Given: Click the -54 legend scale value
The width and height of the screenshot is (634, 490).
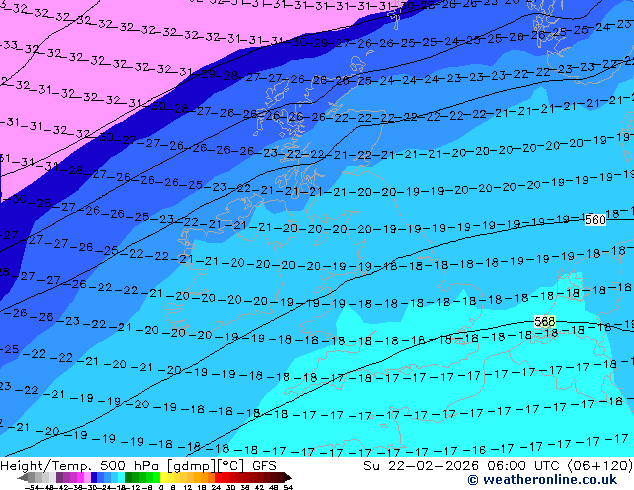Looking at the screenshot, I should 32,488.
